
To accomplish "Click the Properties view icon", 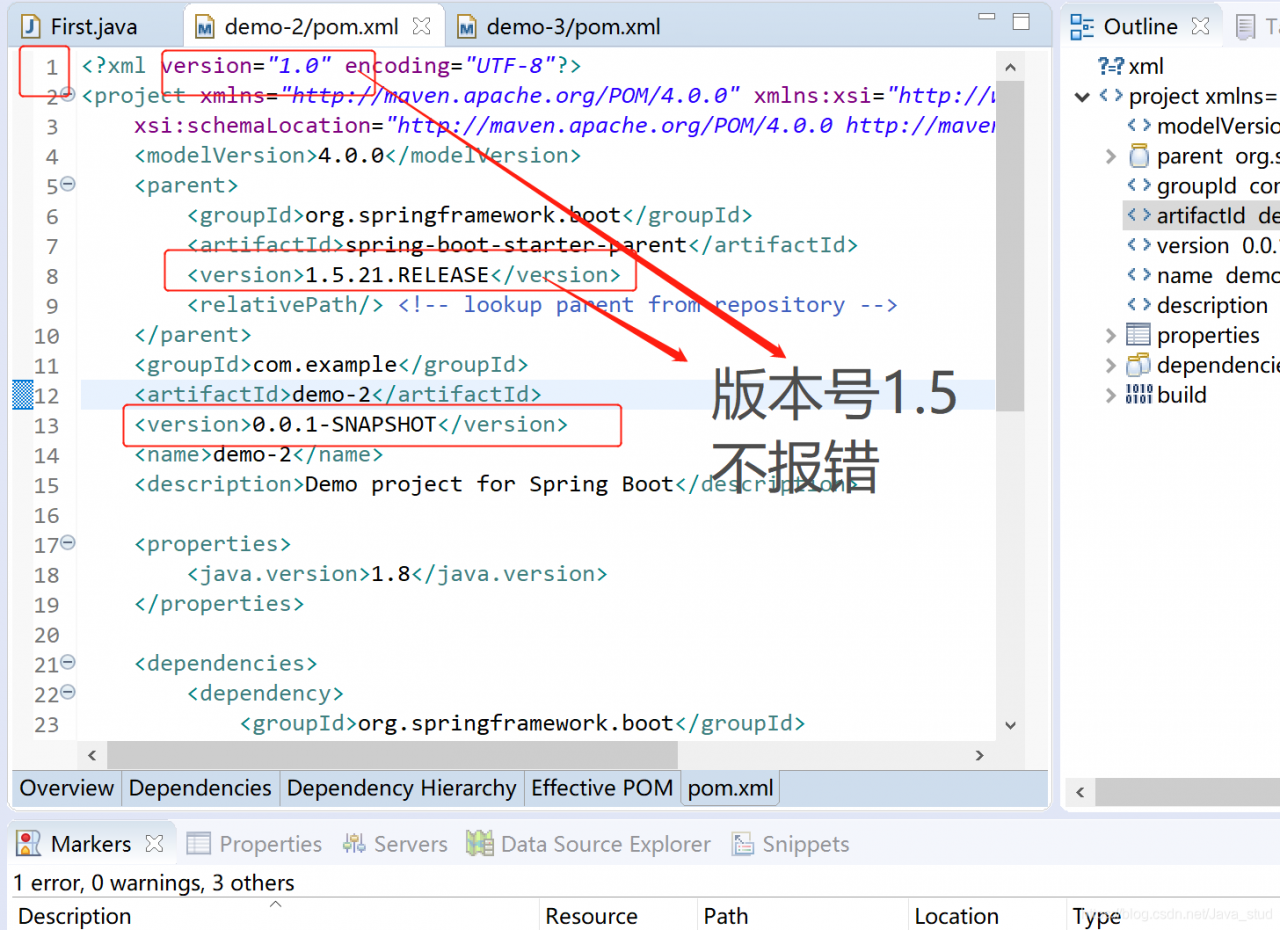I will point(199,844).
